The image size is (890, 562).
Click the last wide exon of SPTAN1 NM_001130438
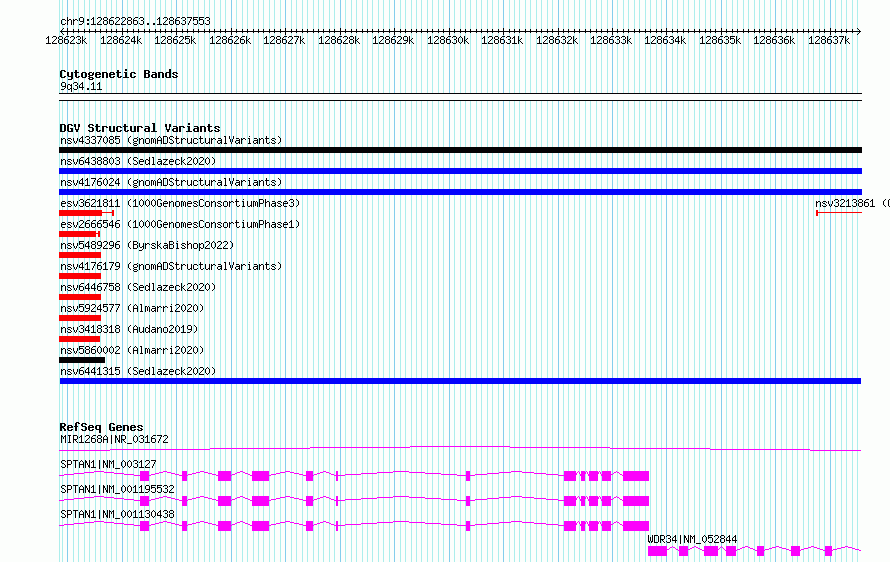[636, 526]
